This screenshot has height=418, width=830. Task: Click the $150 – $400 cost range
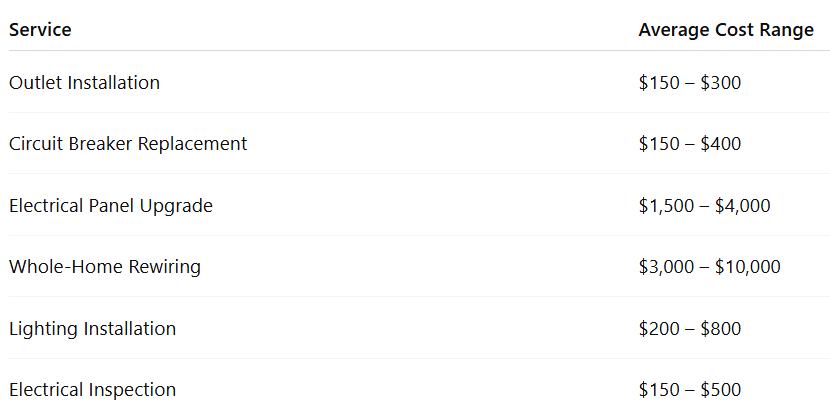click(690, 144)
